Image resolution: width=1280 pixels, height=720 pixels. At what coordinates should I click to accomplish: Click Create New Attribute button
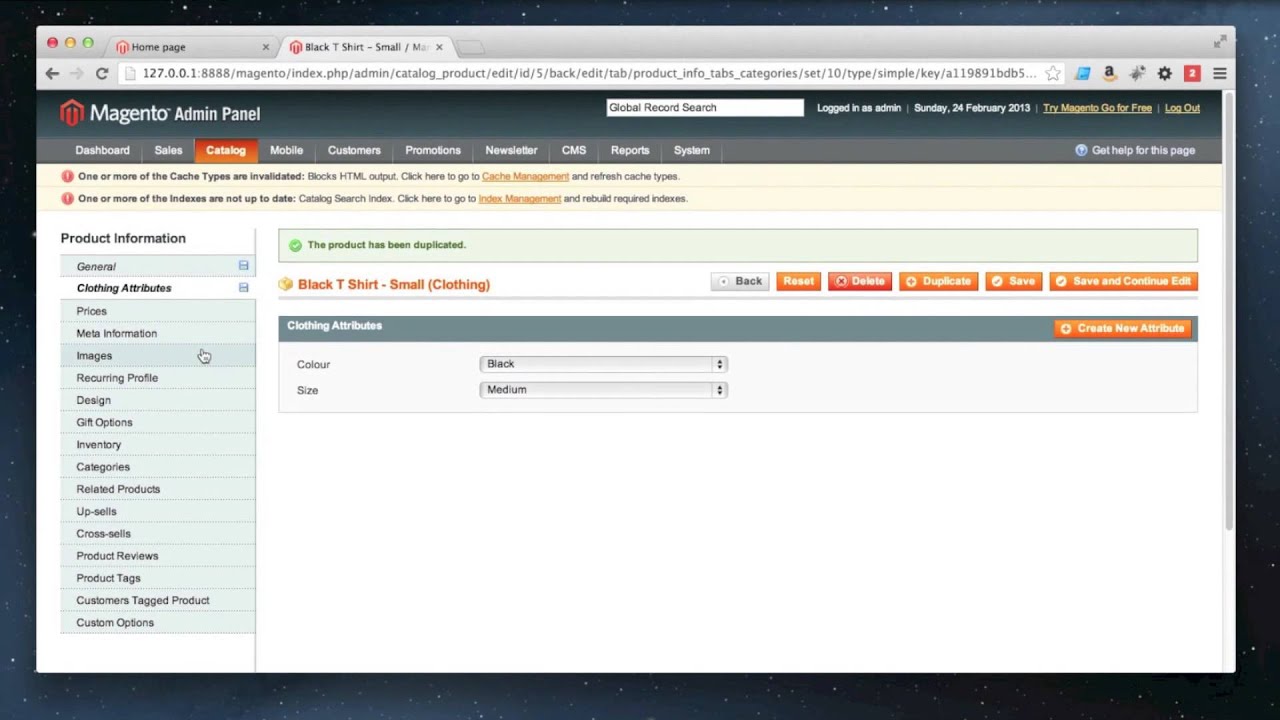(1123, 328)
